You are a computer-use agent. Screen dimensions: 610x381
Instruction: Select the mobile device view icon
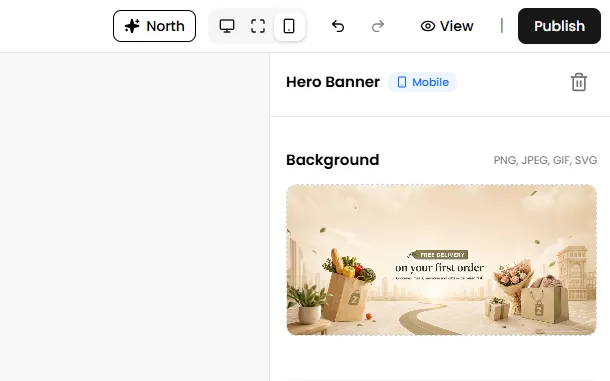tap(289, 26)
